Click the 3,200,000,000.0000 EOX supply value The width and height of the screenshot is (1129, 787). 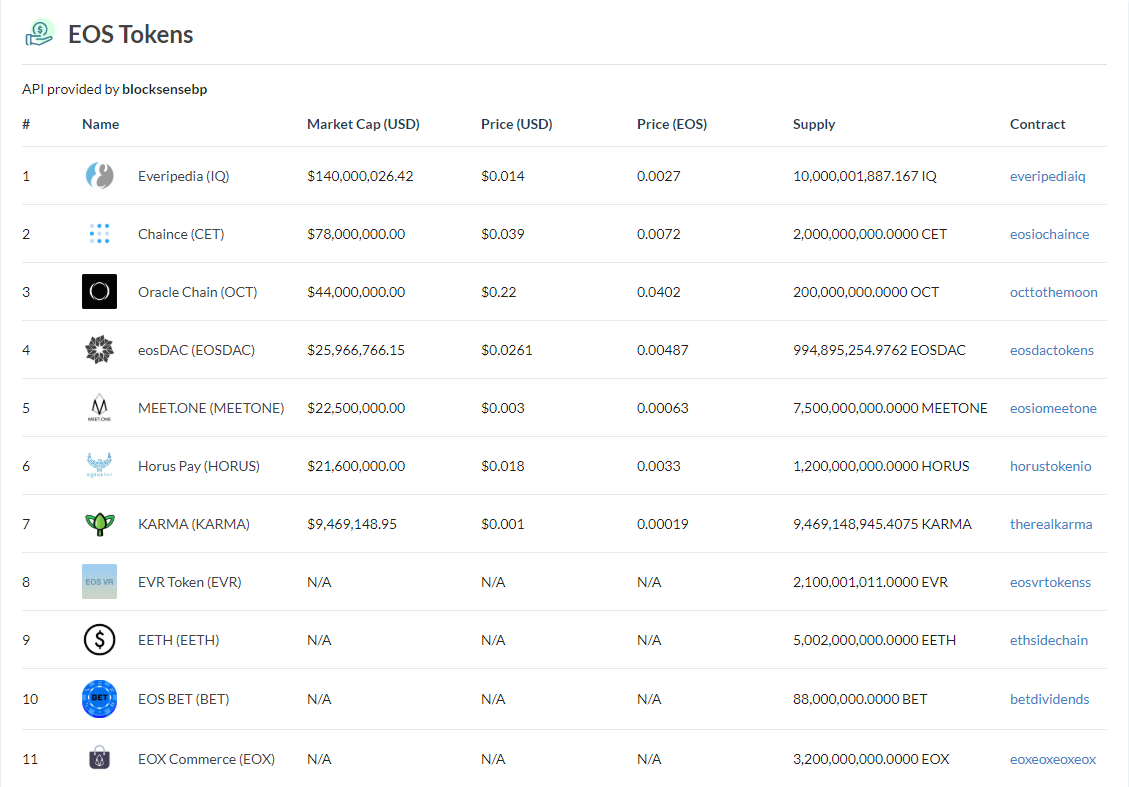[x=871, y=759]
